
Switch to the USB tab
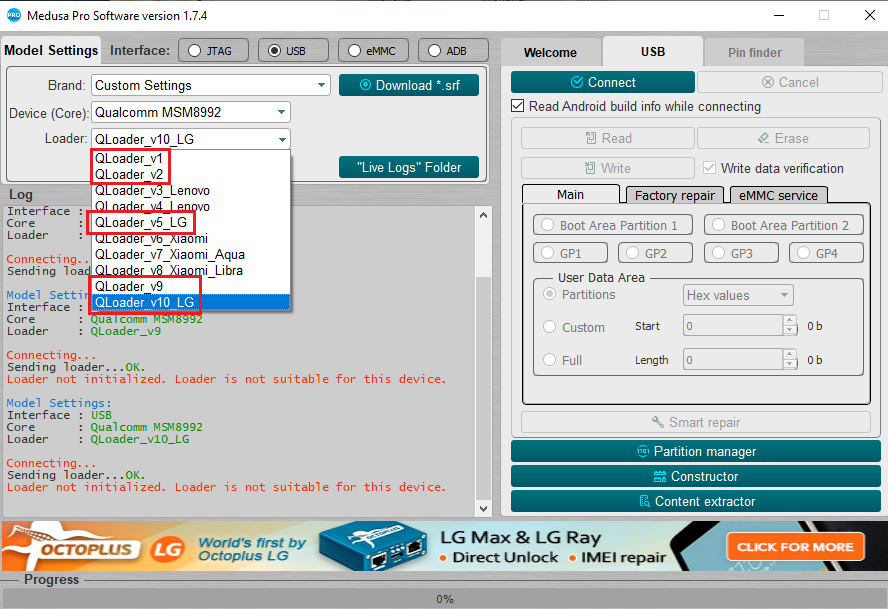coord(653,52)
